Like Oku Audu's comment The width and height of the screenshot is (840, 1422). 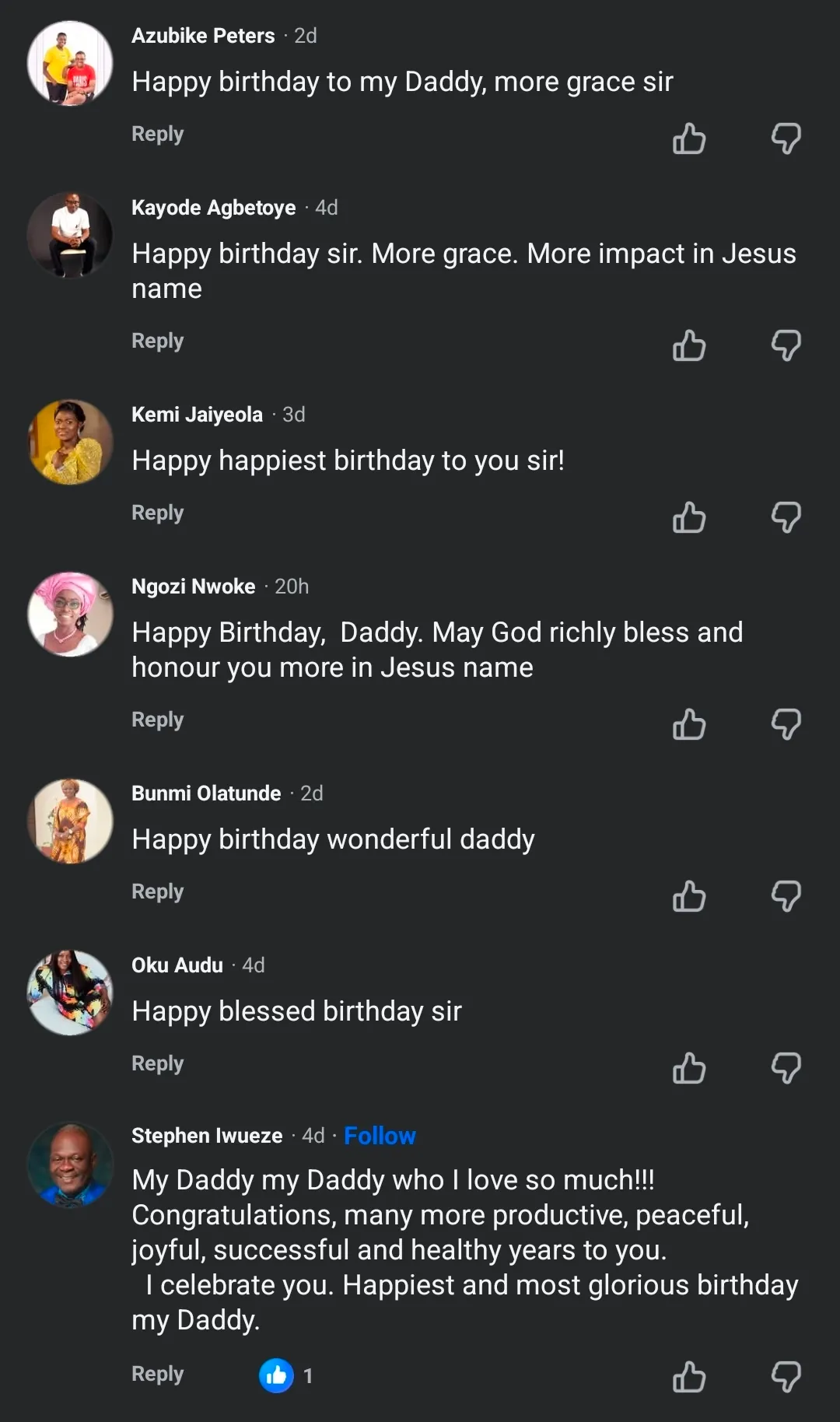tap(689, 1068)
